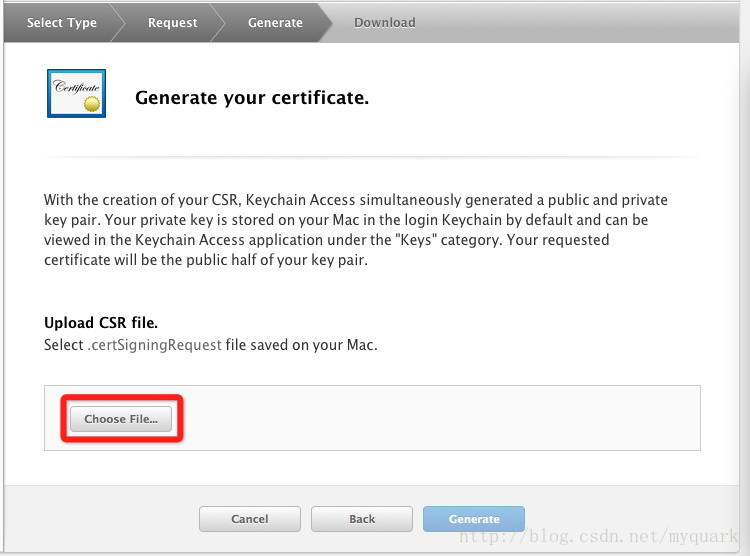Select the Select Type step tab
This screenshot has height=556, width=750.
tap(62, 22)
